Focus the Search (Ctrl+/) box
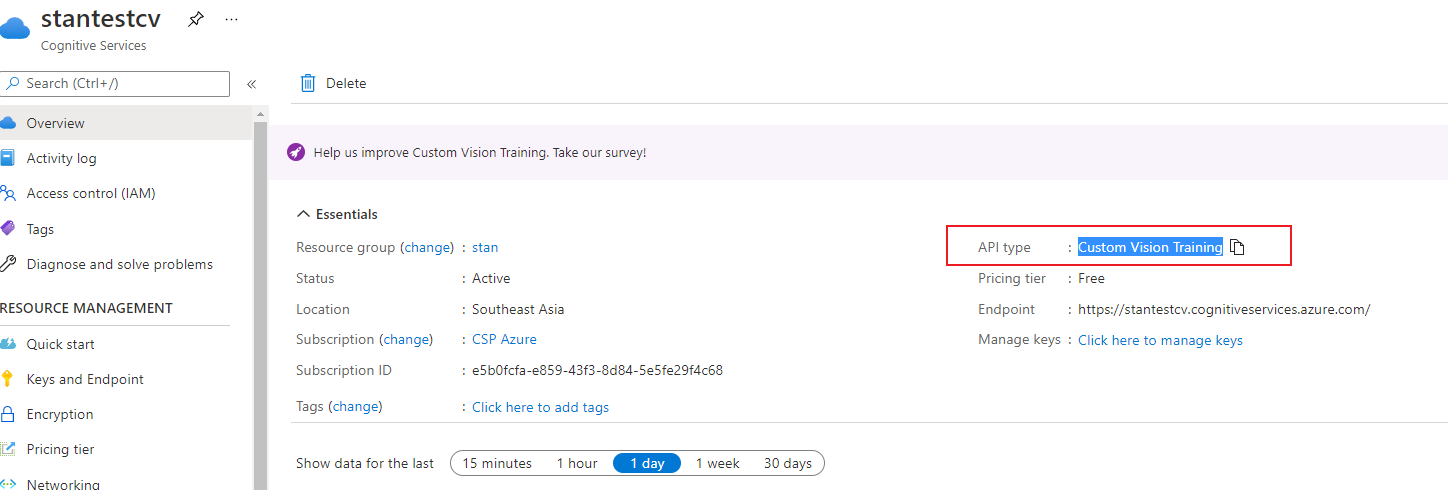 (115, 84)
